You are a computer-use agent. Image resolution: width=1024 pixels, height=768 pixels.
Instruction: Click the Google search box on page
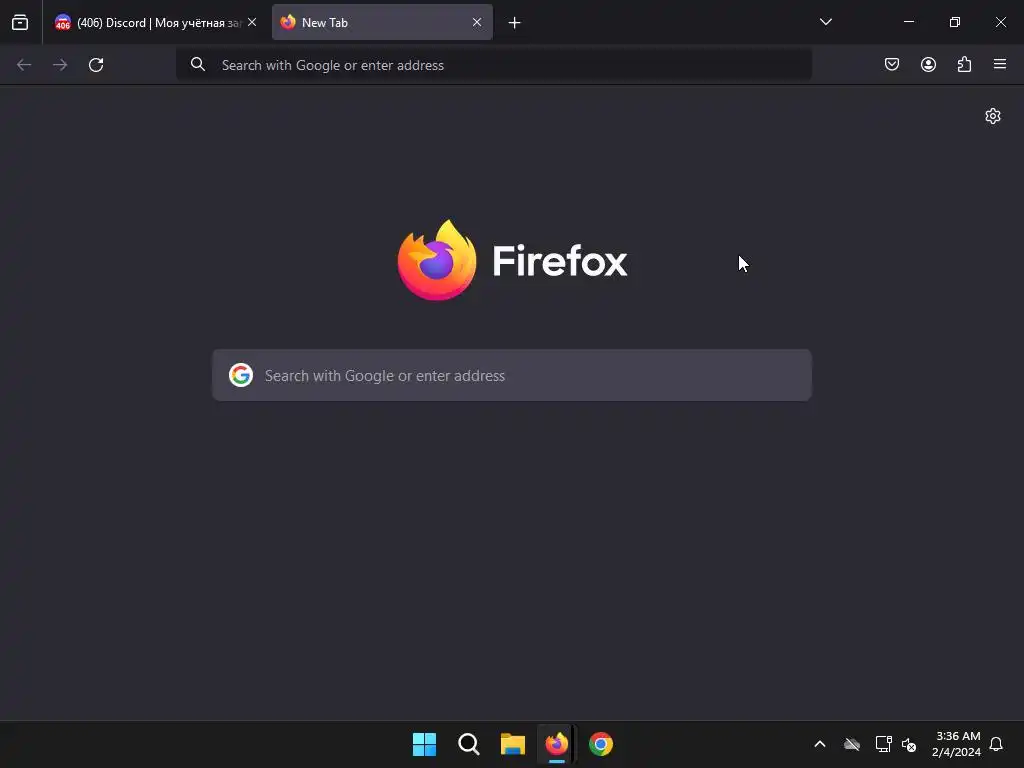tap(512, 376)
